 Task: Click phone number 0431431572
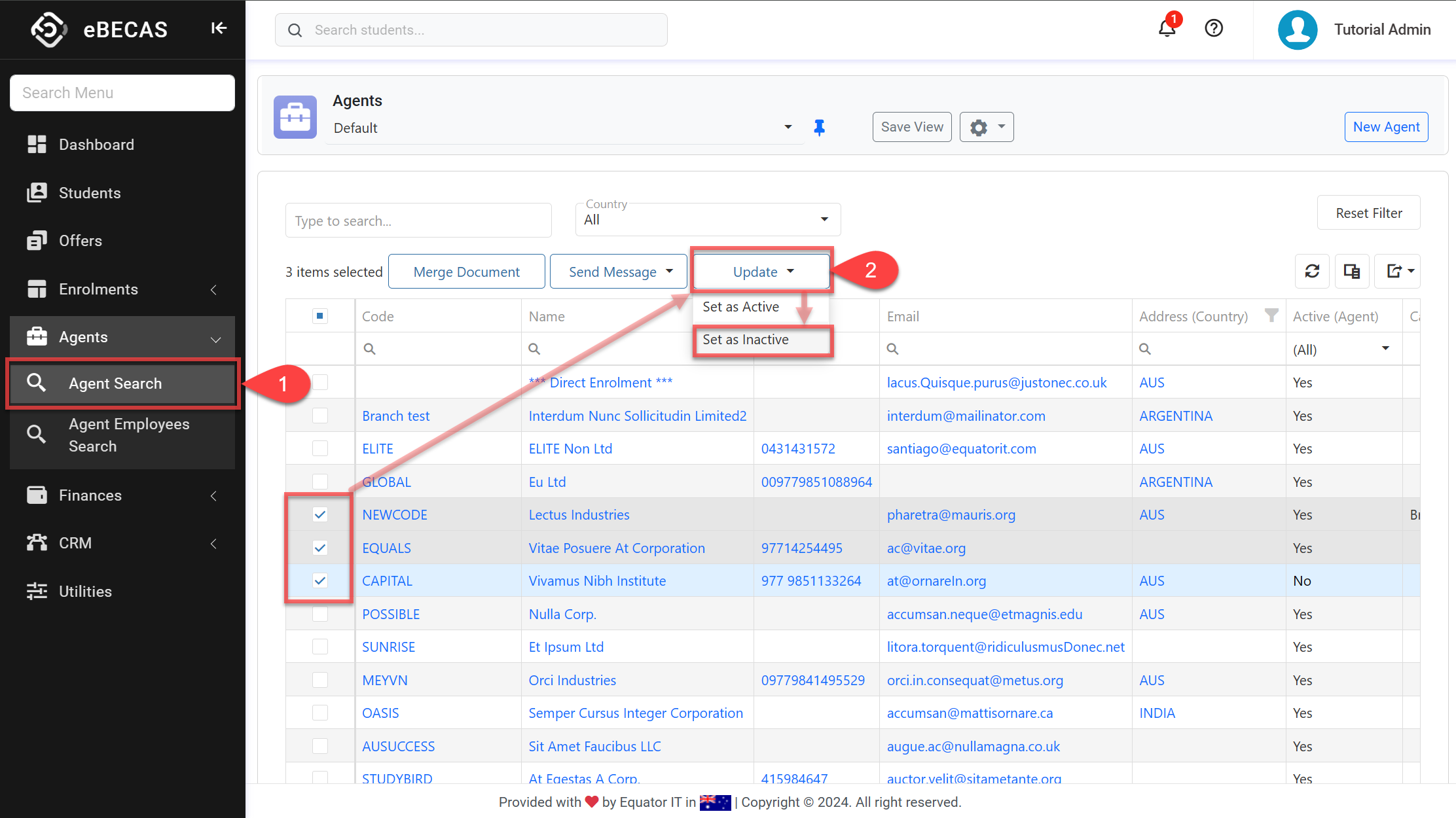798,449
